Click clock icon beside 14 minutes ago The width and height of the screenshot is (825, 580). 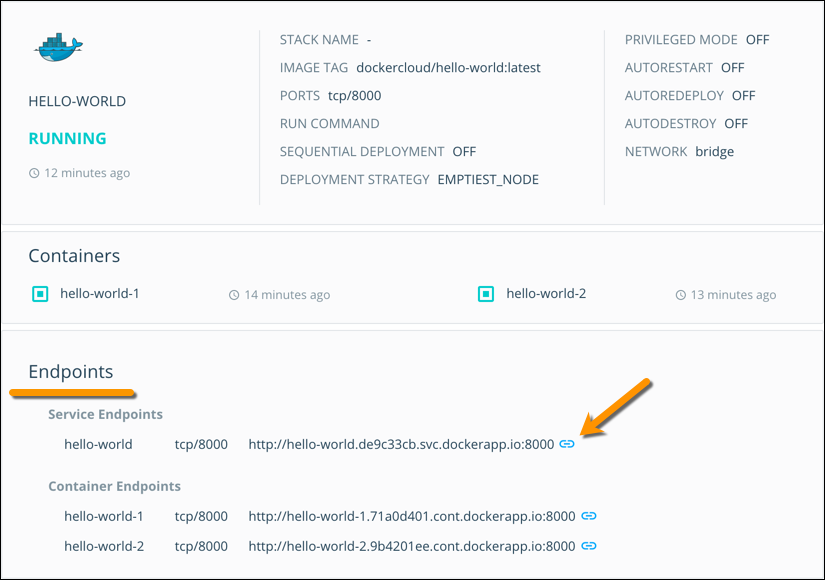pyautogui.click(x=234, y=295)
